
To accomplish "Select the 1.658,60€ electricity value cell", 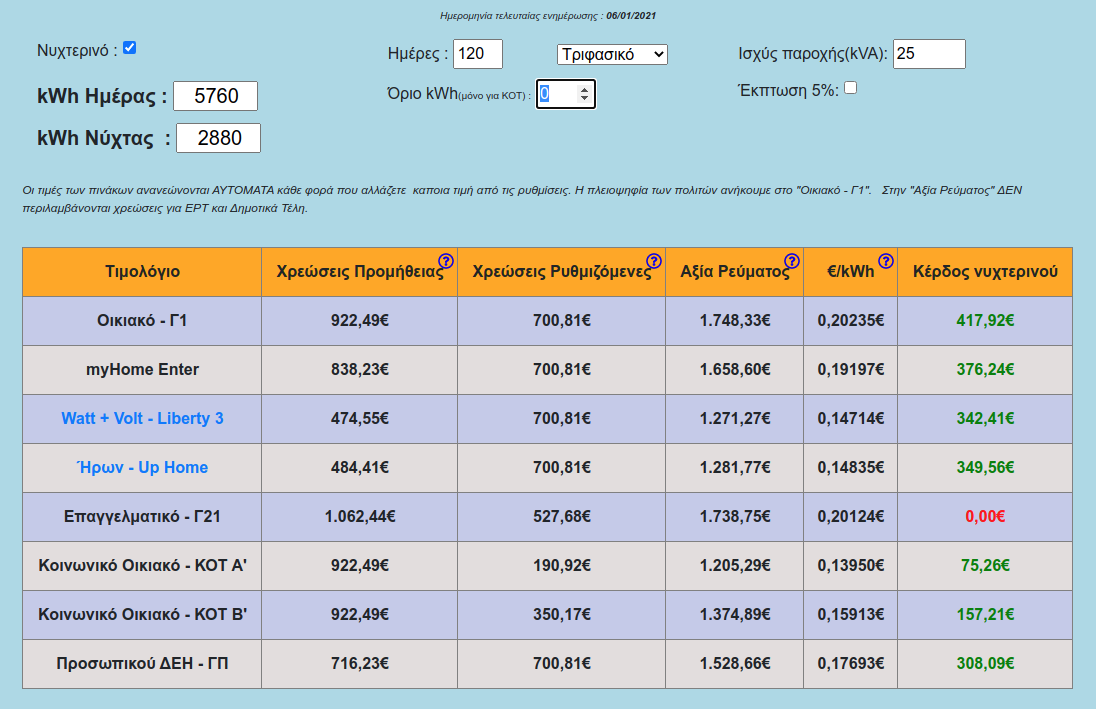I will coord(735,369).
